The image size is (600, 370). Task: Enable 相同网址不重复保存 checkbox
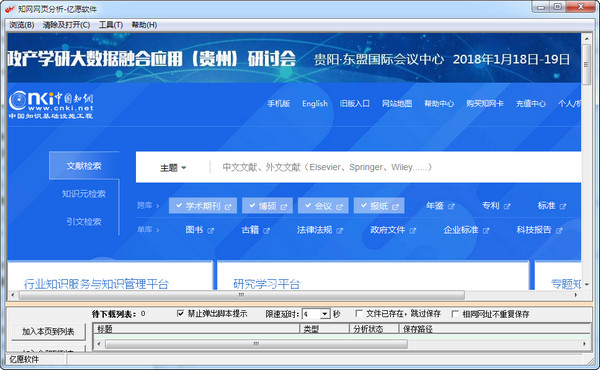[455, 314]
